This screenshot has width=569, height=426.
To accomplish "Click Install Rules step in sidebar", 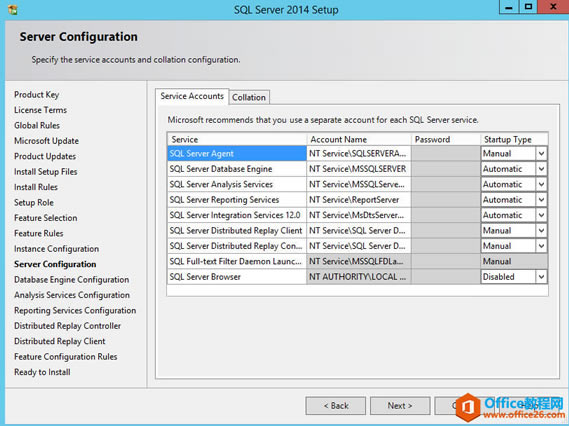I will pyautogui.click(x=36, y=187).
